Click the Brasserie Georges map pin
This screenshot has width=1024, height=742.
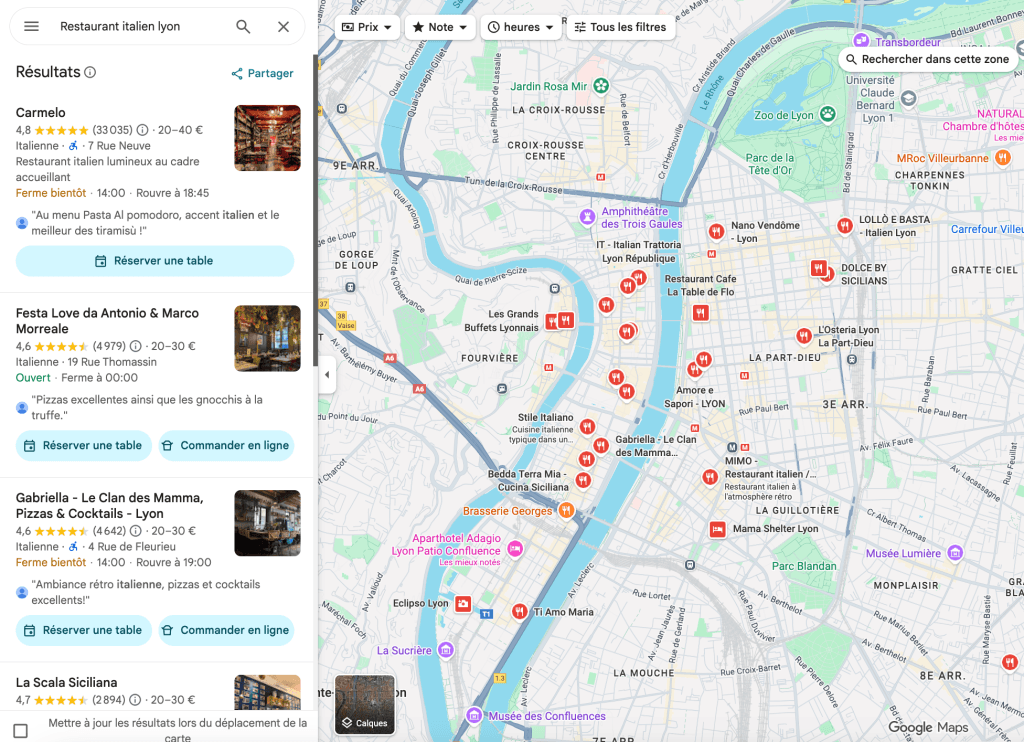coord(566,510)
